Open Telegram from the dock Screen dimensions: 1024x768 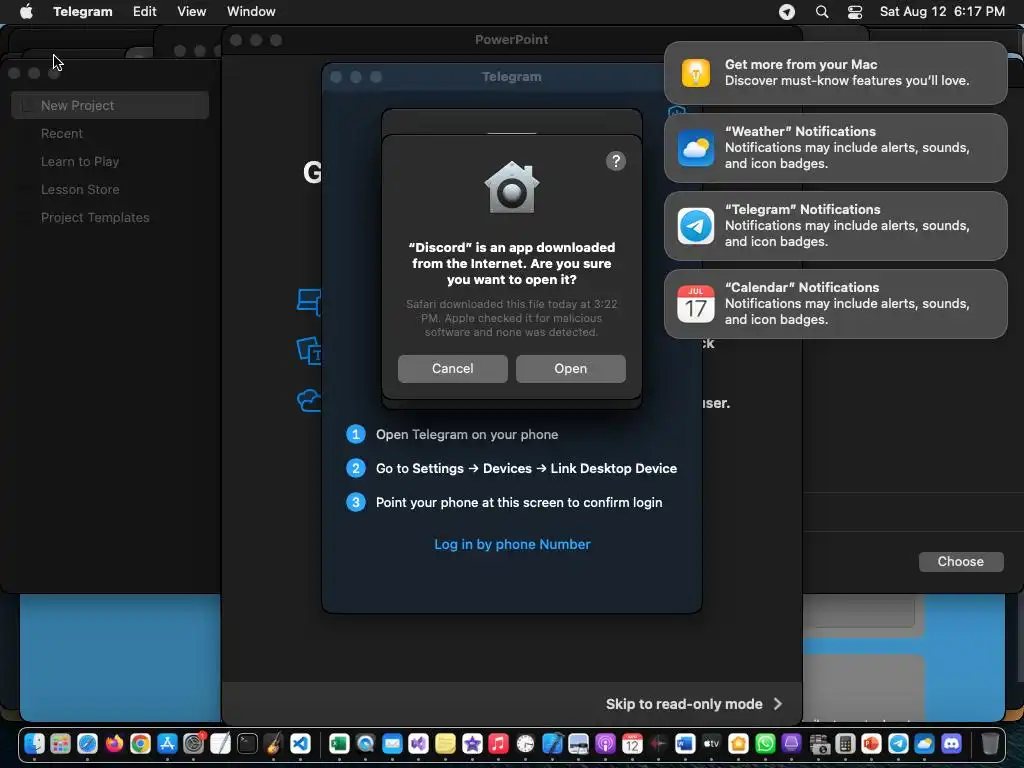(x=898, y=743)
